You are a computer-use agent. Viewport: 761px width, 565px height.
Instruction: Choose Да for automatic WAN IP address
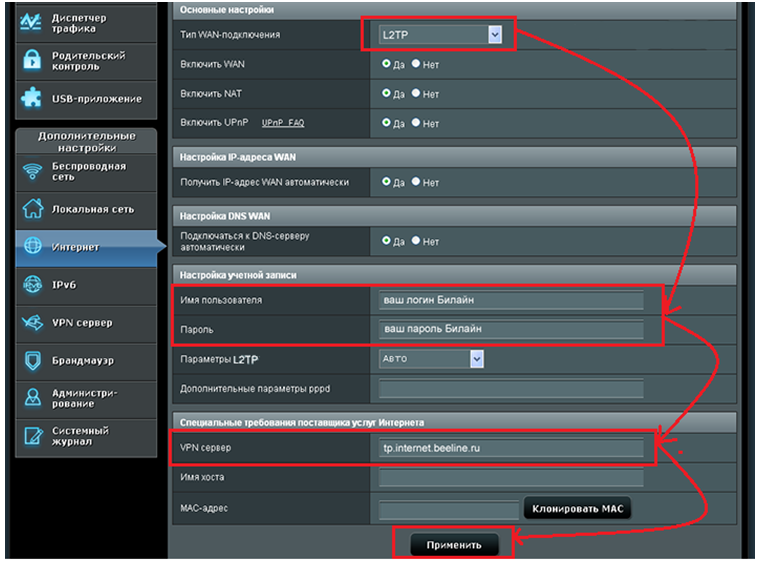(x=386, y=182)
